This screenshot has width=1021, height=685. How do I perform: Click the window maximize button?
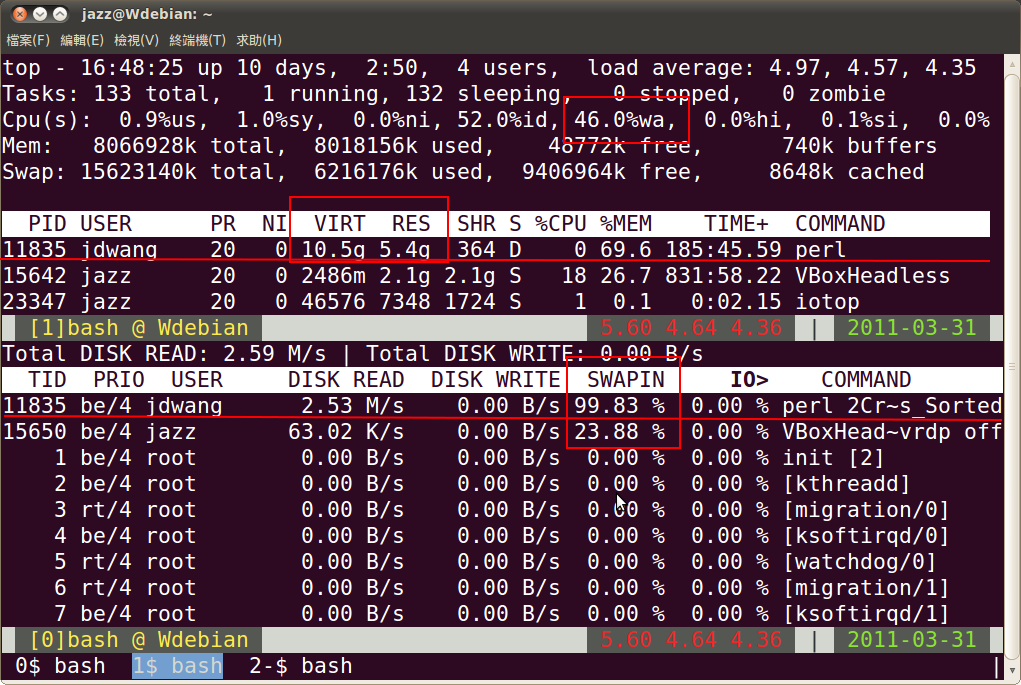pos(60,14)
